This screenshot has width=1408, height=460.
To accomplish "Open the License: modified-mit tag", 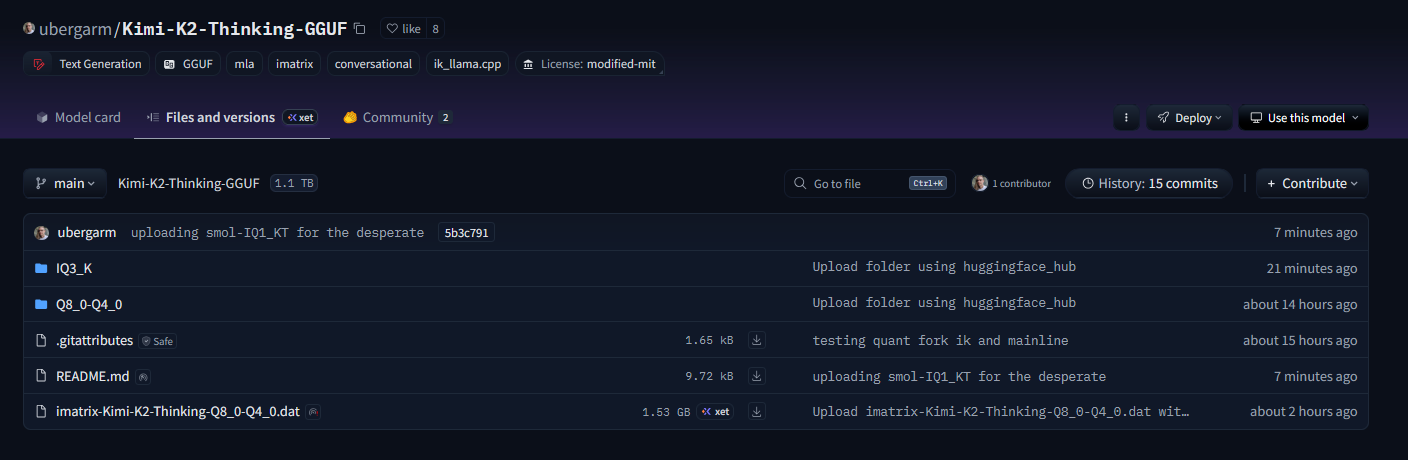I will click(x=590, y=64).
